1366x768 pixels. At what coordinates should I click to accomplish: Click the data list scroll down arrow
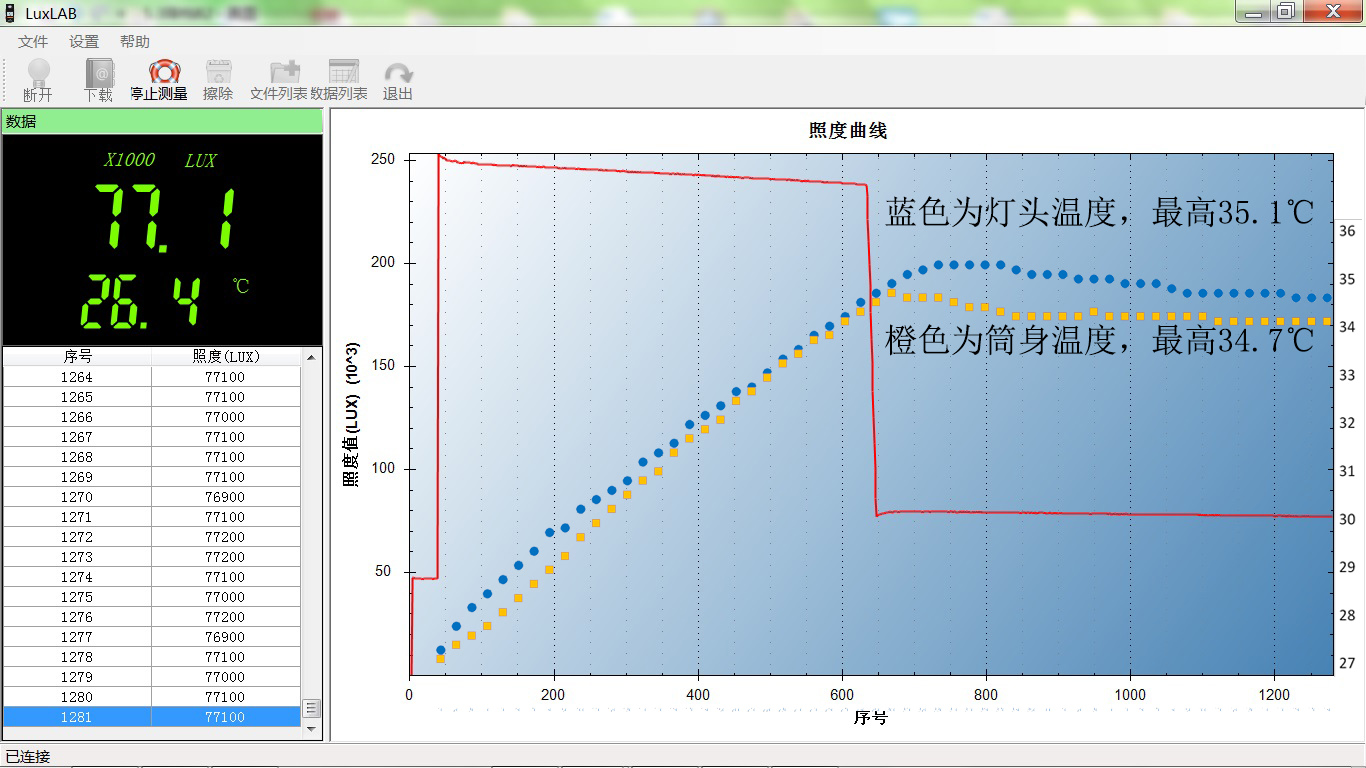pyautogui.click(x=311, y=729)
